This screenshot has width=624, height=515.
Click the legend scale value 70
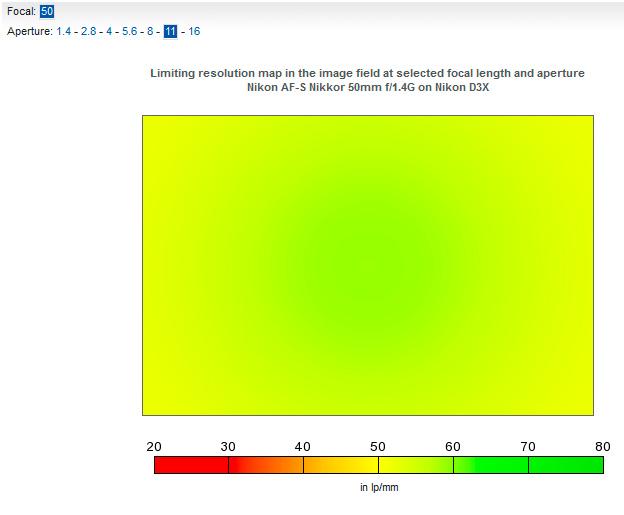click(x=528, y=447)
